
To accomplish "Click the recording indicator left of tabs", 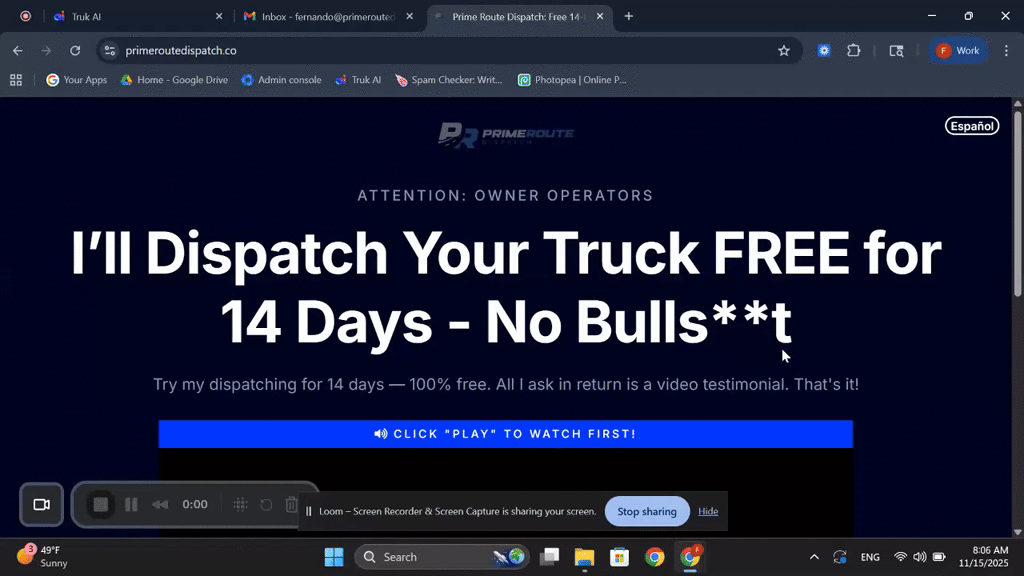I will coord(25,16).
